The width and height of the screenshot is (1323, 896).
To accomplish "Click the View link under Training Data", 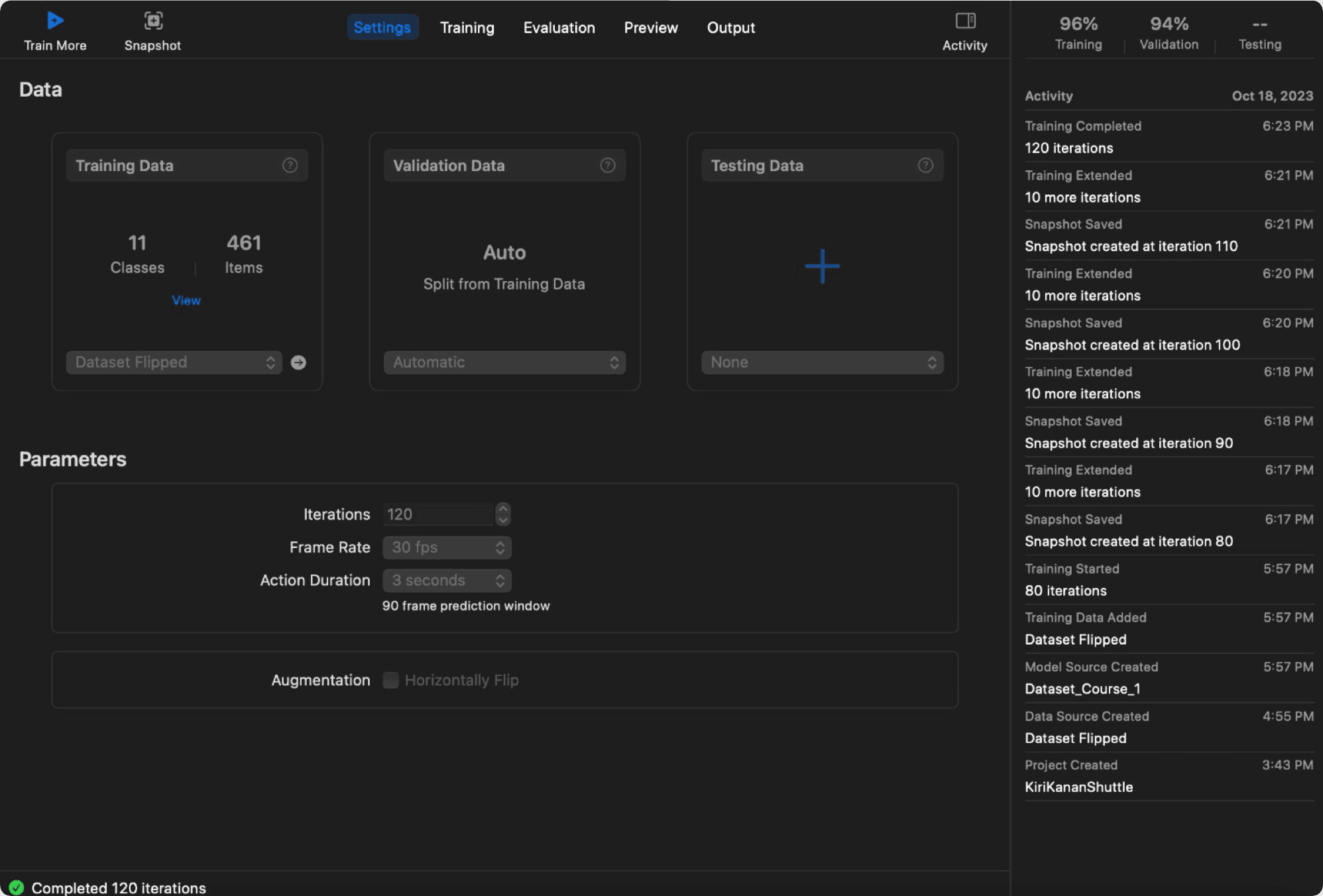I will click(186, 300).
